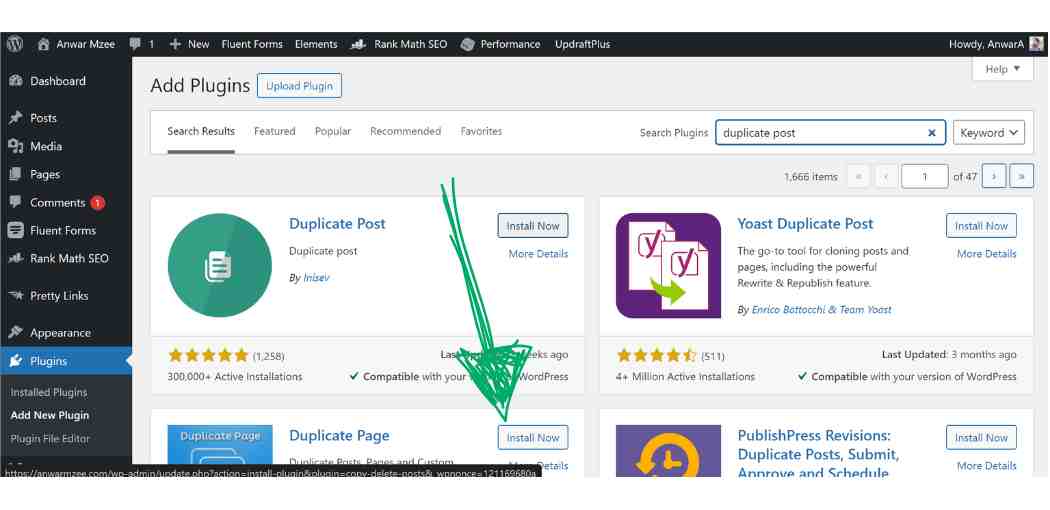Open the Yoast Duplicate Post title link
Screen dimensions: 1050x510
coord(806,224)
